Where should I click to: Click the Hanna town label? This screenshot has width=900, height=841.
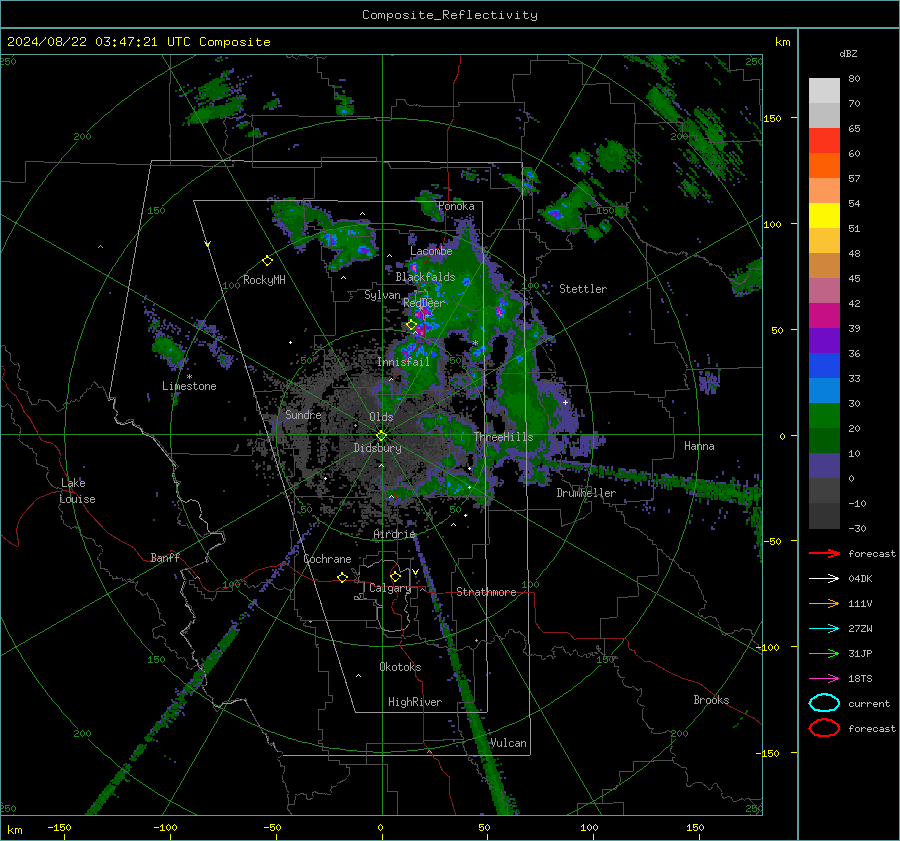[x=699, y=446]
